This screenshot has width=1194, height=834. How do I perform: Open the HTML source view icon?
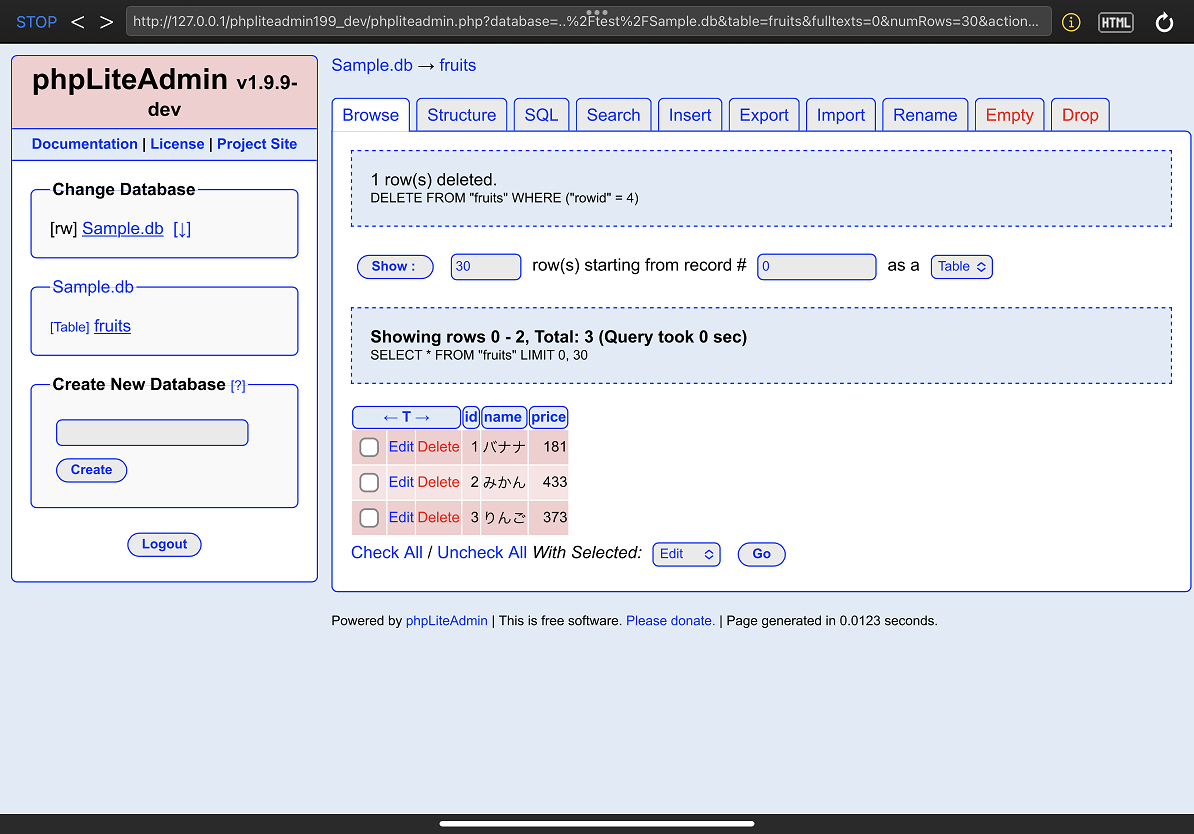1115,22
